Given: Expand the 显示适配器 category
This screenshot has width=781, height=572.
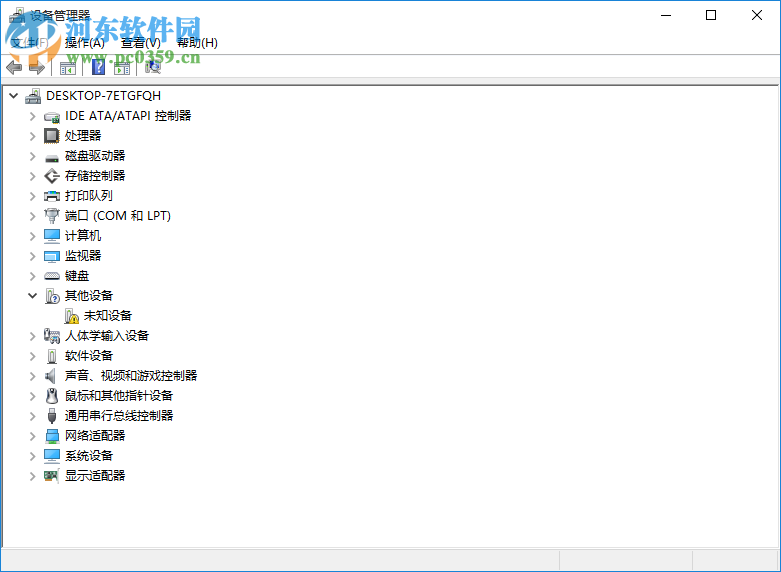Looking at the screenshot, I should [x=33, y=476].
